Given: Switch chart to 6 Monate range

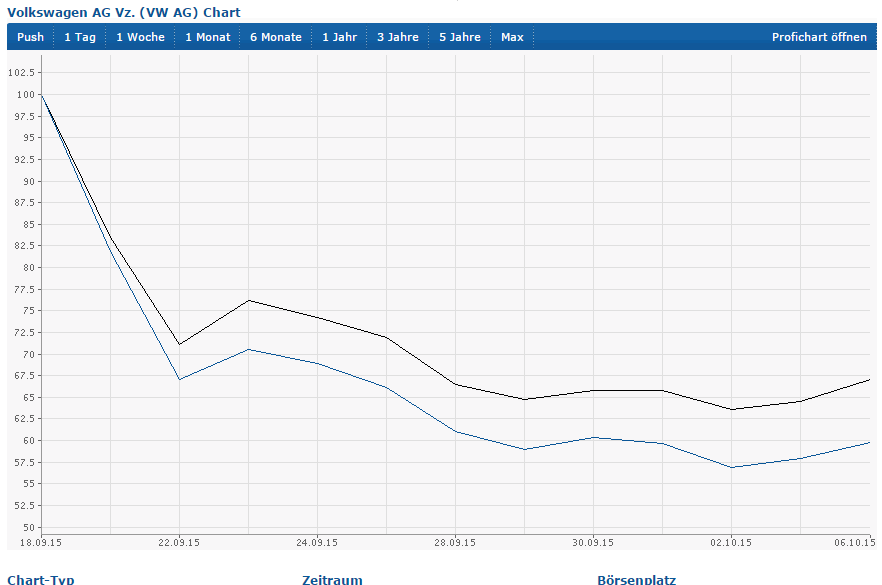Looking at the screenshot, I should click(276, 37).
